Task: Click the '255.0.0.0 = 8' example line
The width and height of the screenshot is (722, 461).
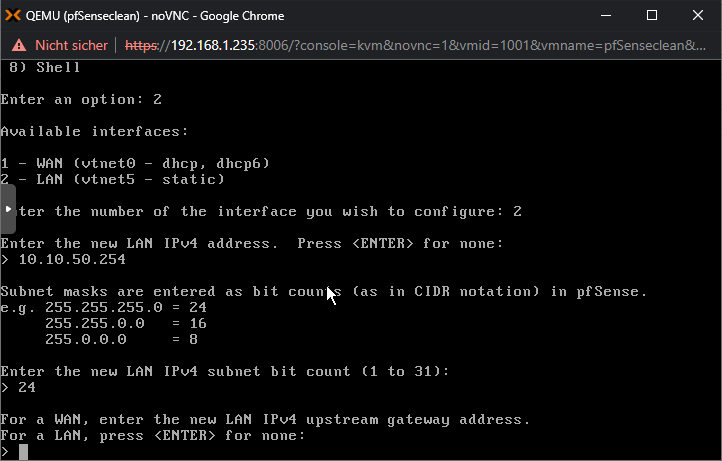Action: pos(122,339)
